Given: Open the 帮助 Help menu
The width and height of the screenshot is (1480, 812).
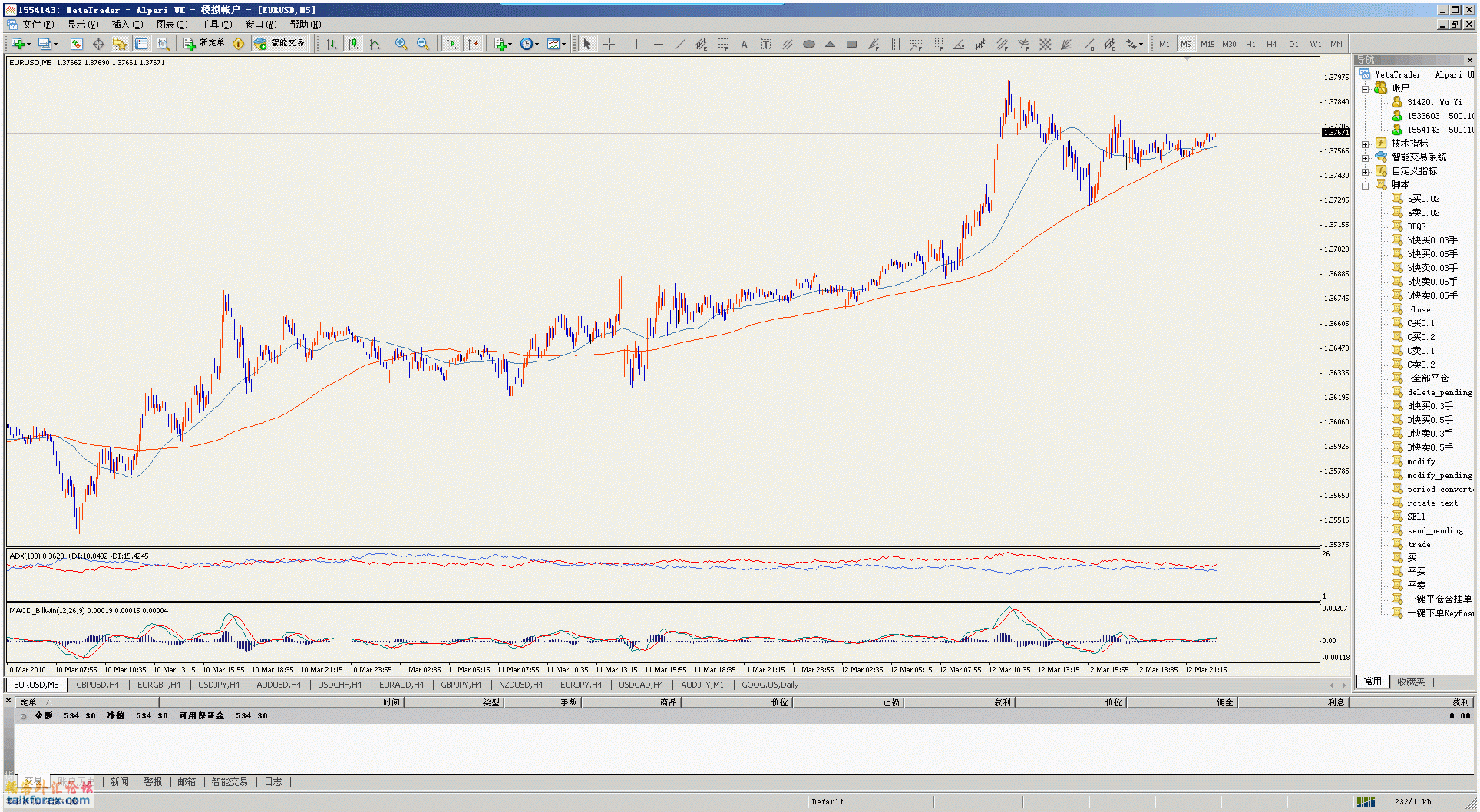Looking at the screenshot, I should click(x=305, y=25).
